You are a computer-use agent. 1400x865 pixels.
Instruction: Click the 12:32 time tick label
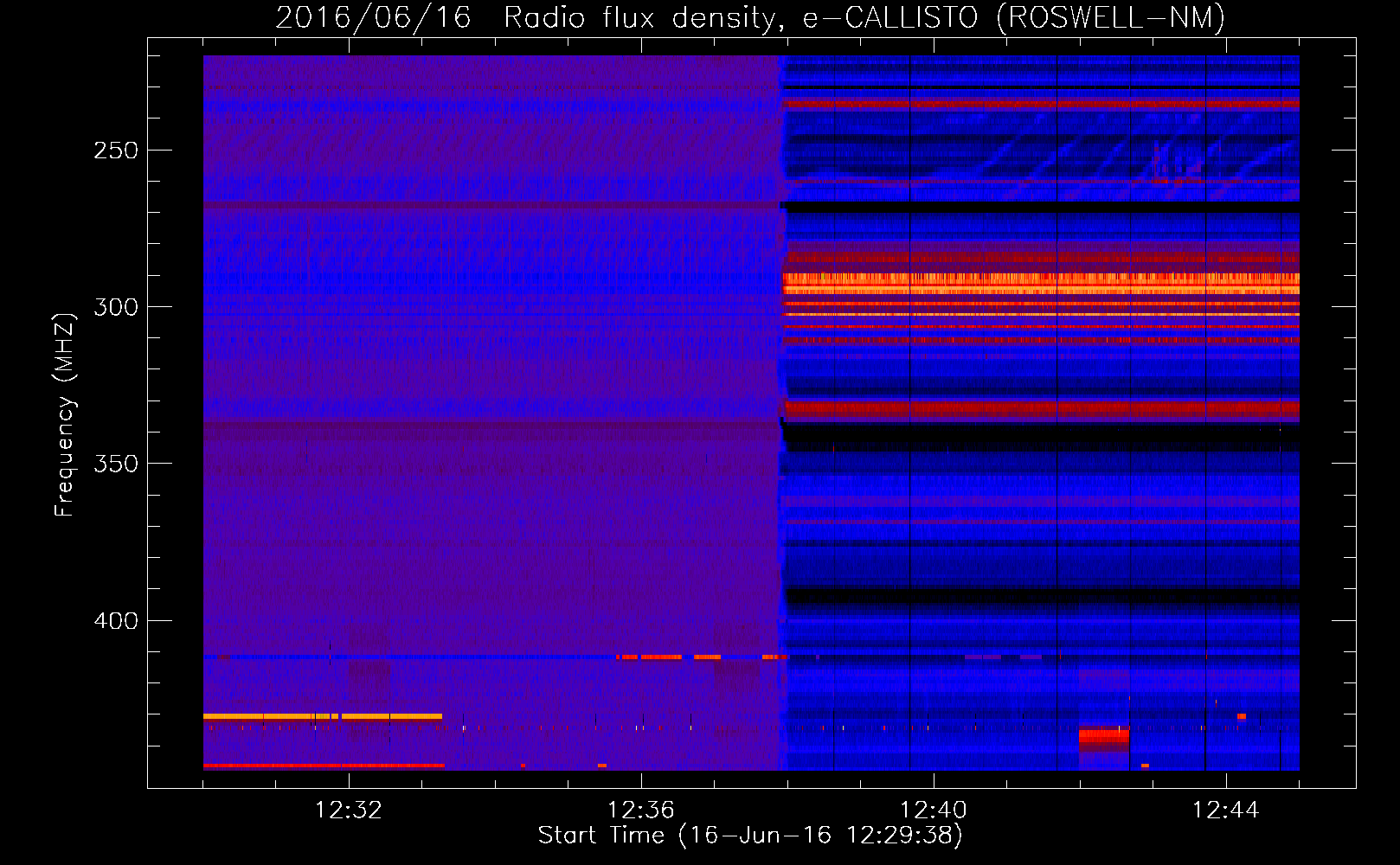click(x=349, y=811)
